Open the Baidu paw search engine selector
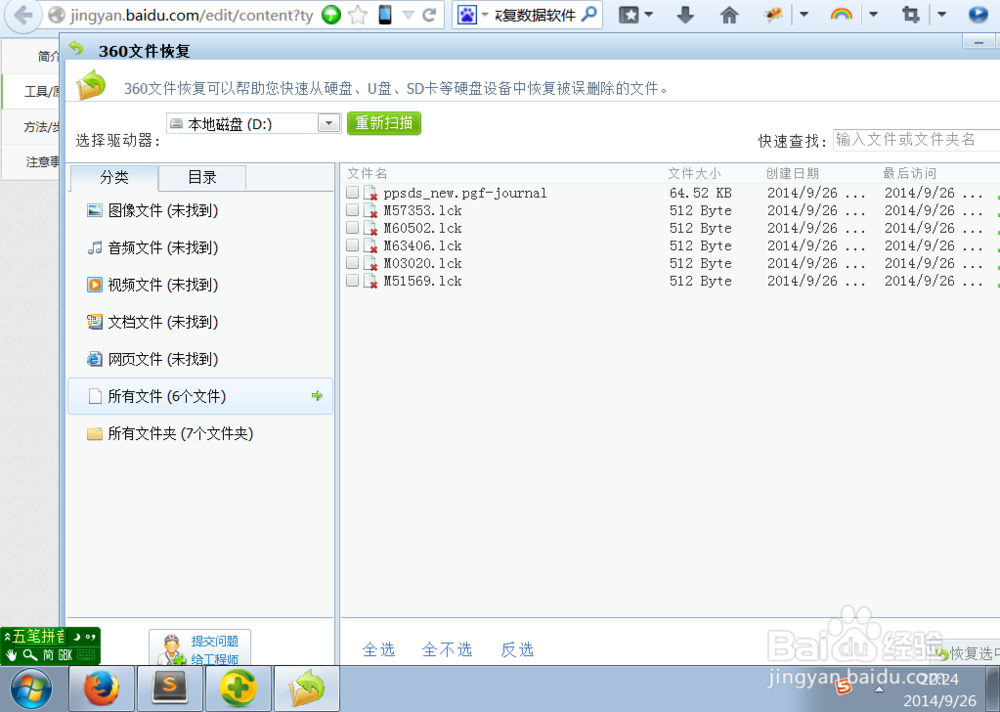The image size is (1000, 712). [473, 15]
